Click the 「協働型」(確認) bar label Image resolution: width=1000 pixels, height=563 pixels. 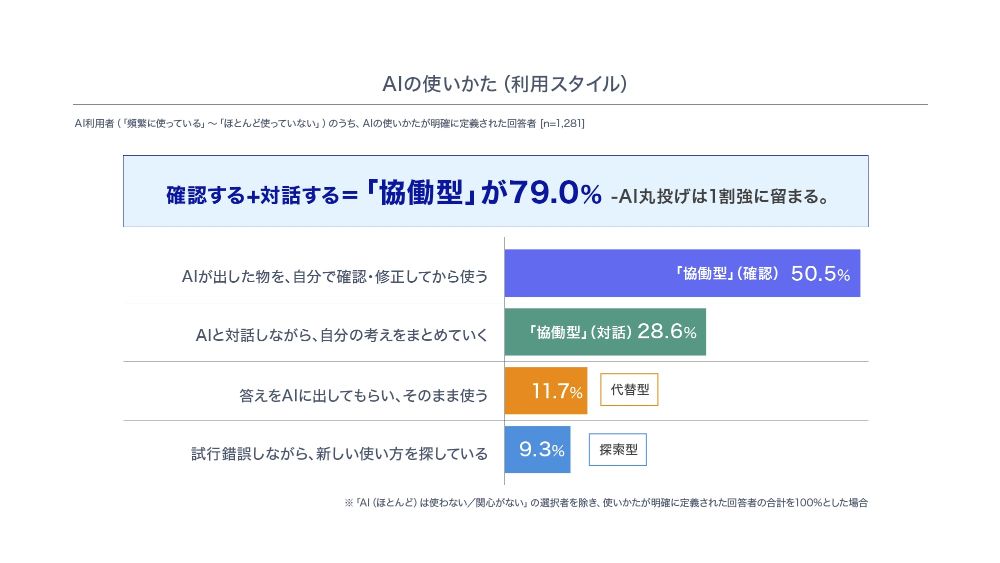(727, 274)
